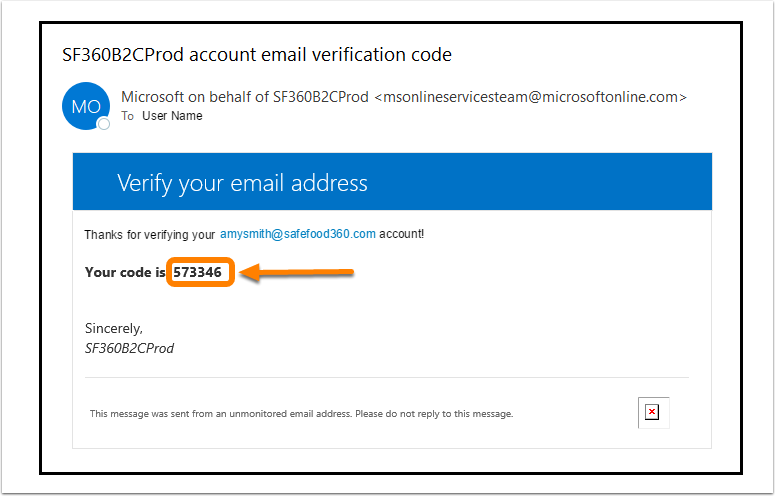
Task: Open the amysmith@safefood360.com email link
Action: tap(298, 234)
